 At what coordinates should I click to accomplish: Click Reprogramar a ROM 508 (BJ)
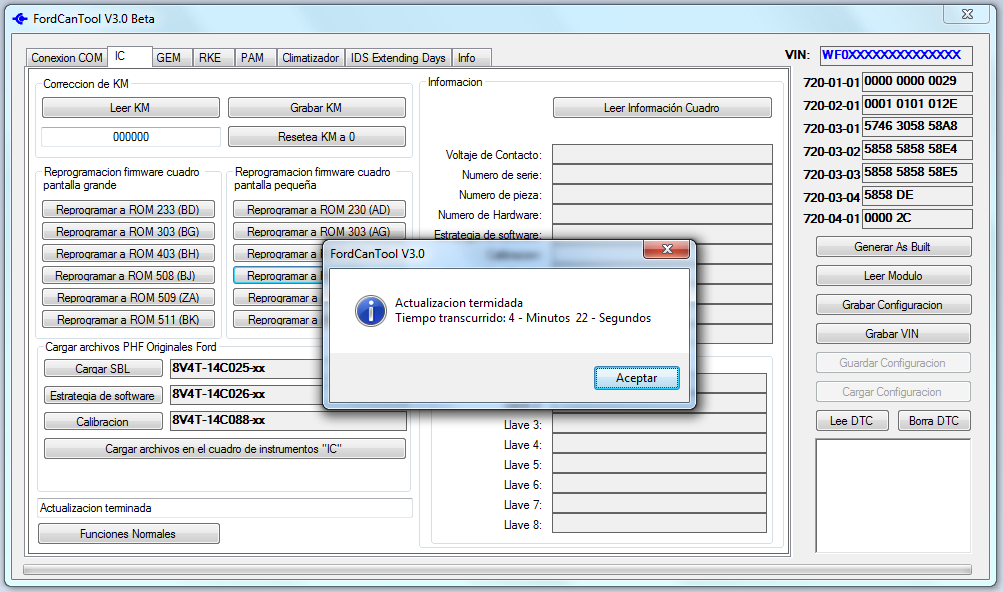coord(128,275)
